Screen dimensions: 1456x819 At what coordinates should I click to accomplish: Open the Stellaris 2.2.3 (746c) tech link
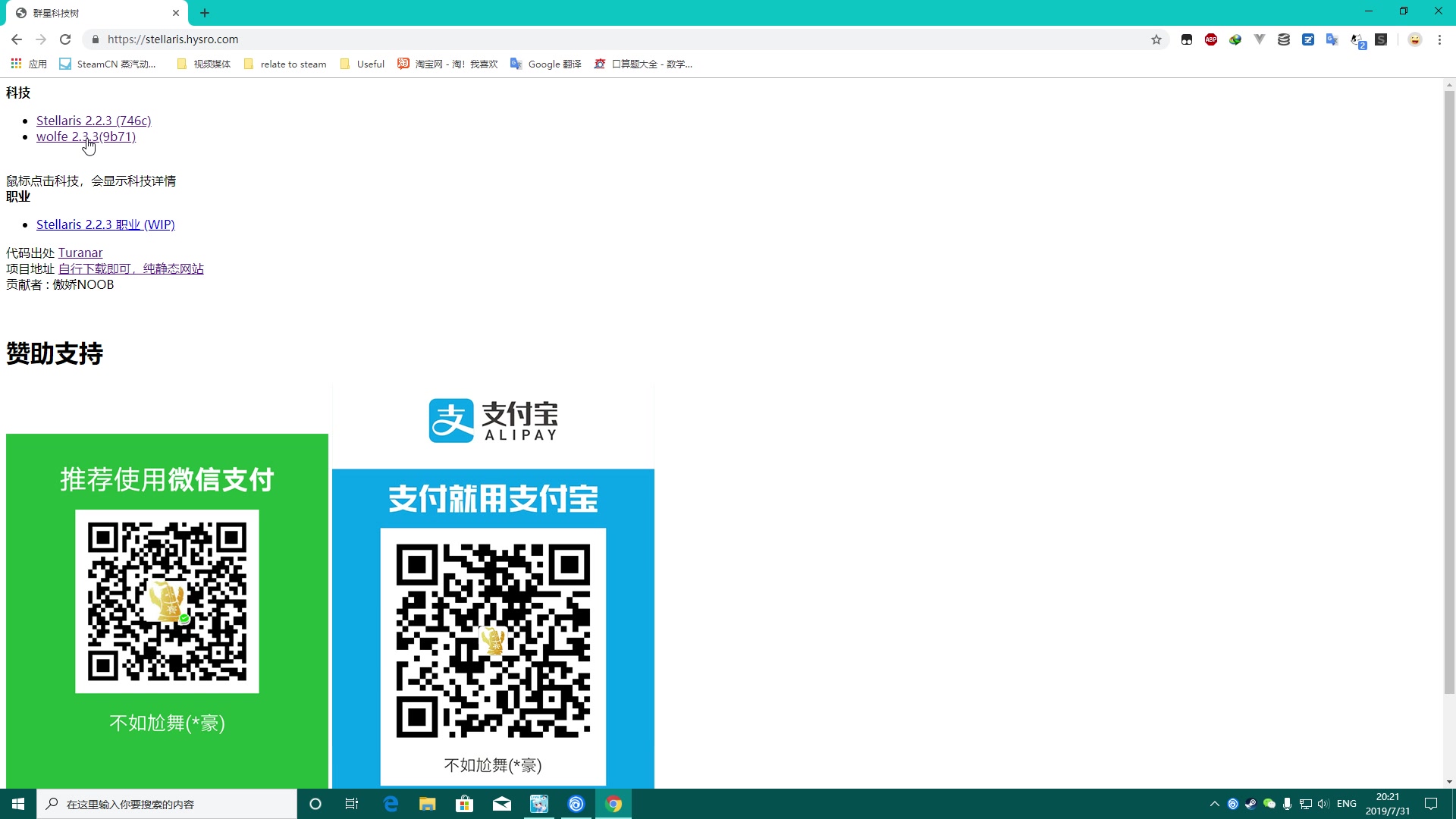93,121
